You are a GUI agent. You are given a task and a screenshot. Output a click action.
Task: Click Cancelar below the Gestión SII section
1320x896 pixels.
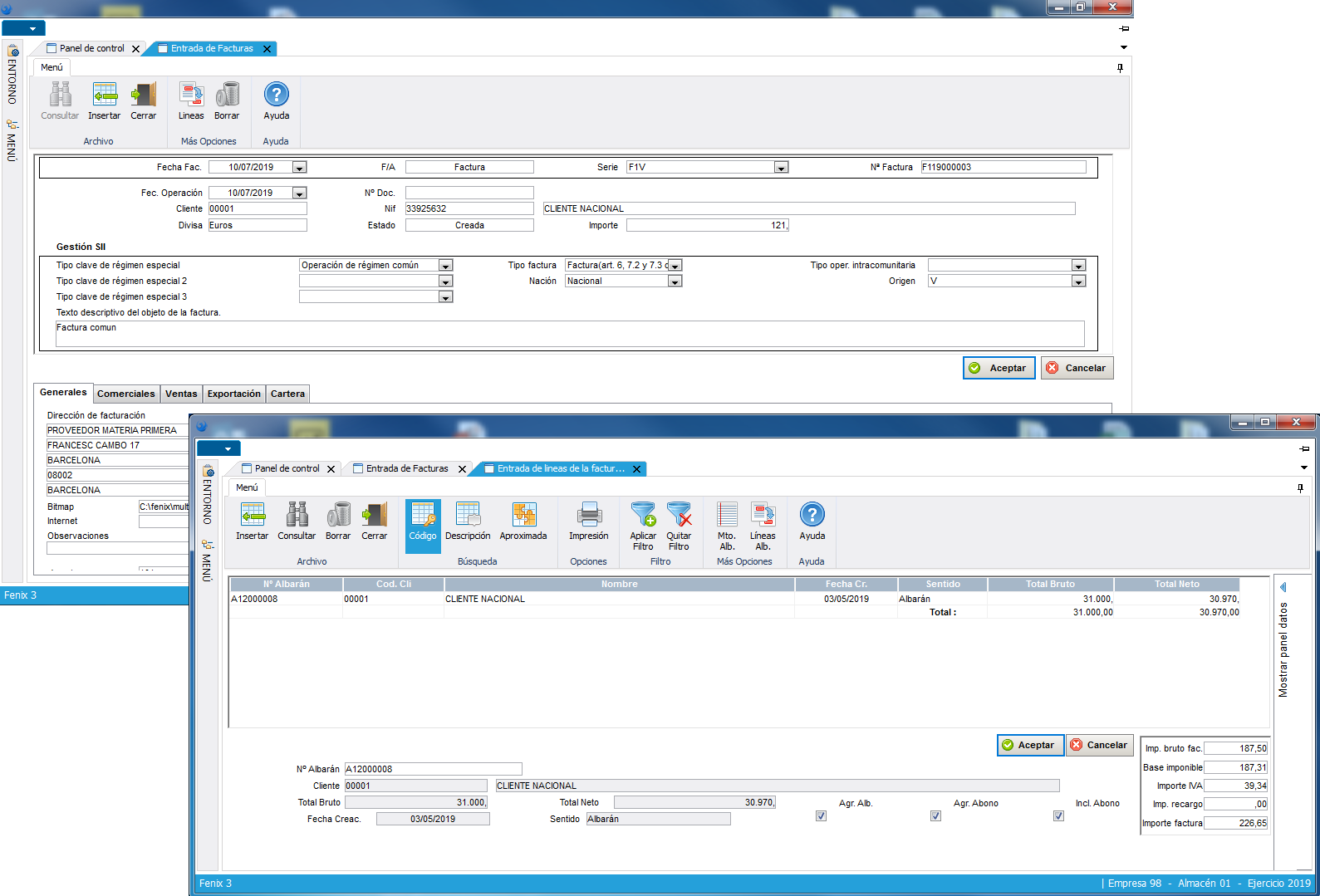[1077, 368]
